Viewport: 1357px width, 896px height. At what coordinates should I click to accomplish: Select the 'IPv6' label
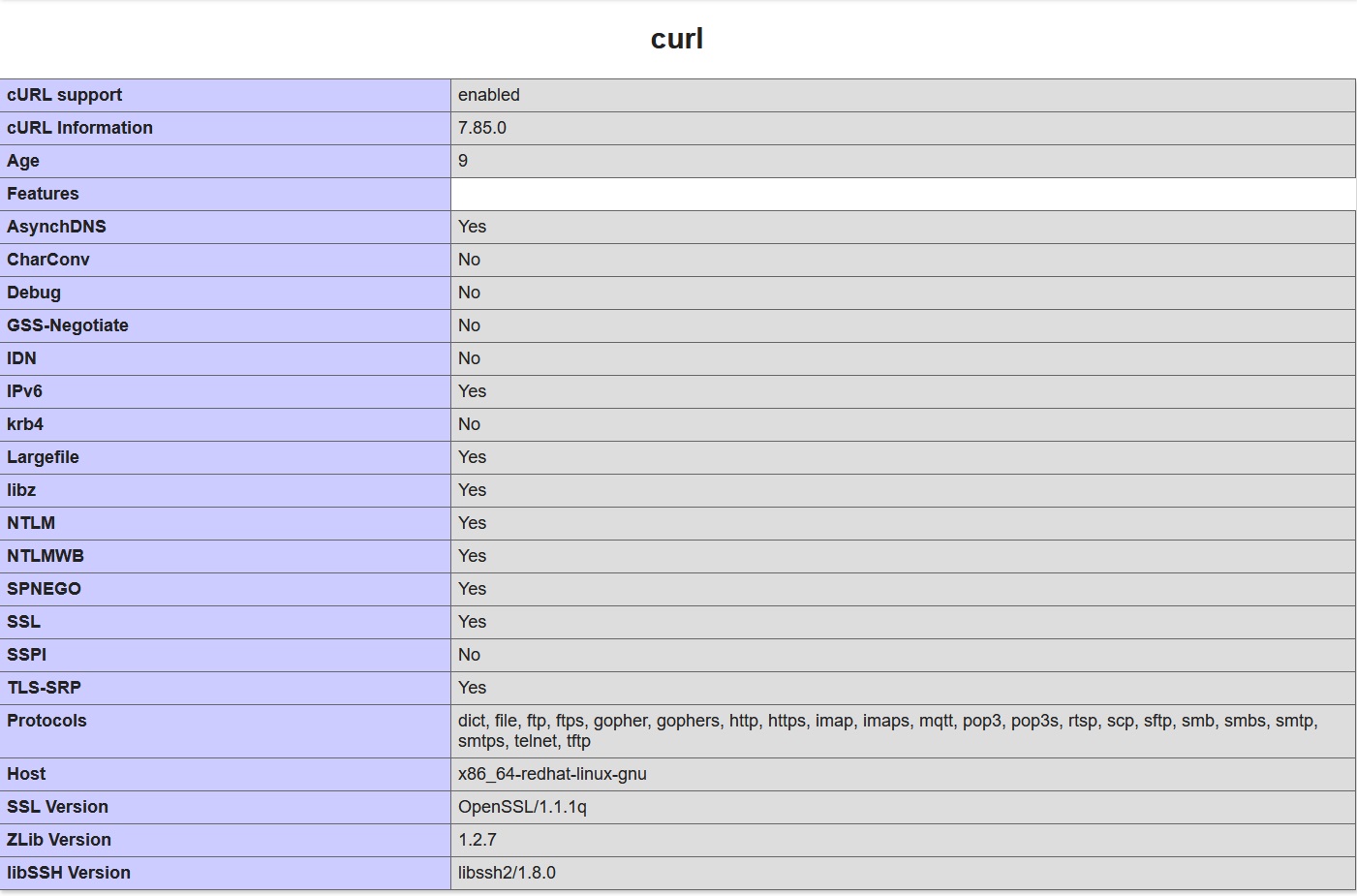(x=24, y=391)
